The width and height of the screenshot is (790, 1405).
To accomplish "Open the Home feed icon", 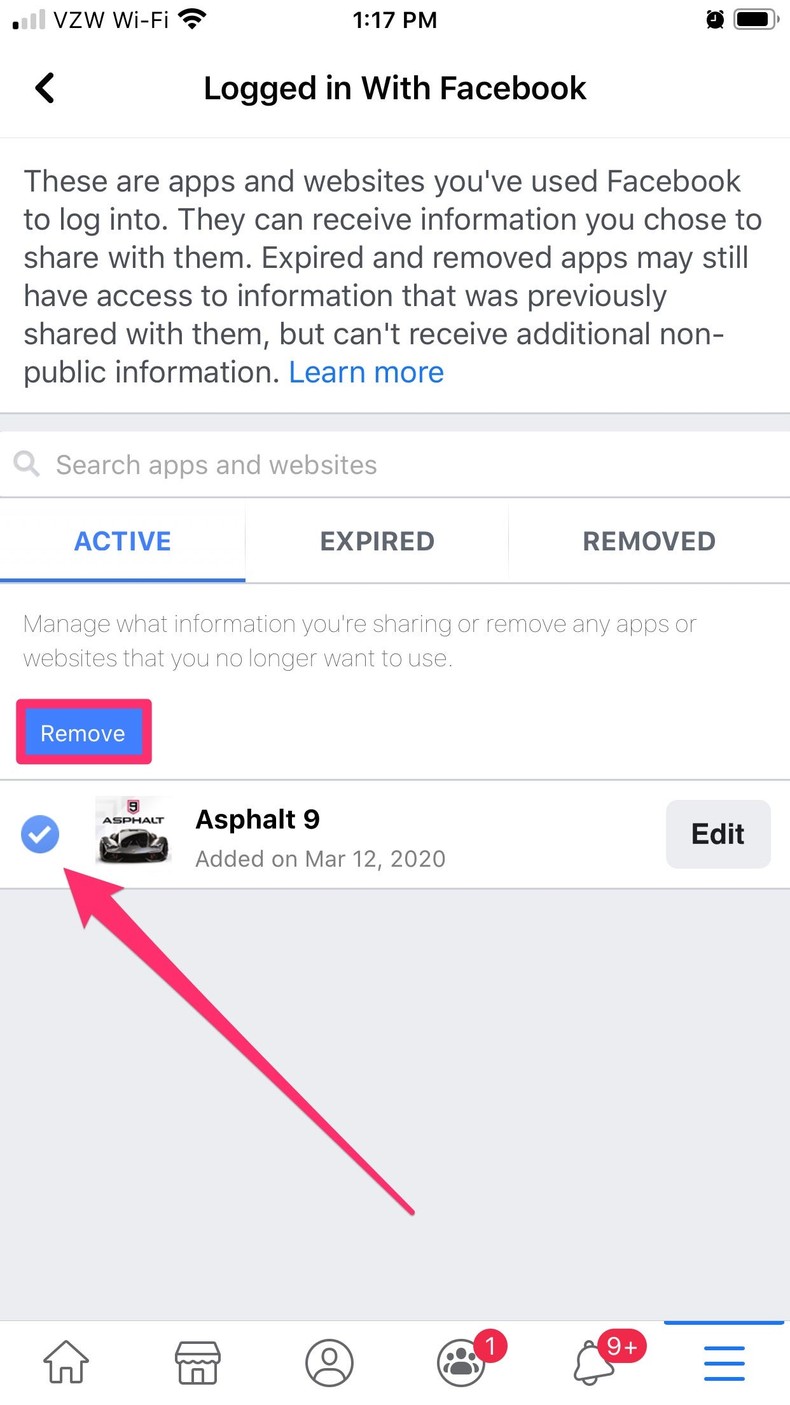I will 65,1362.
